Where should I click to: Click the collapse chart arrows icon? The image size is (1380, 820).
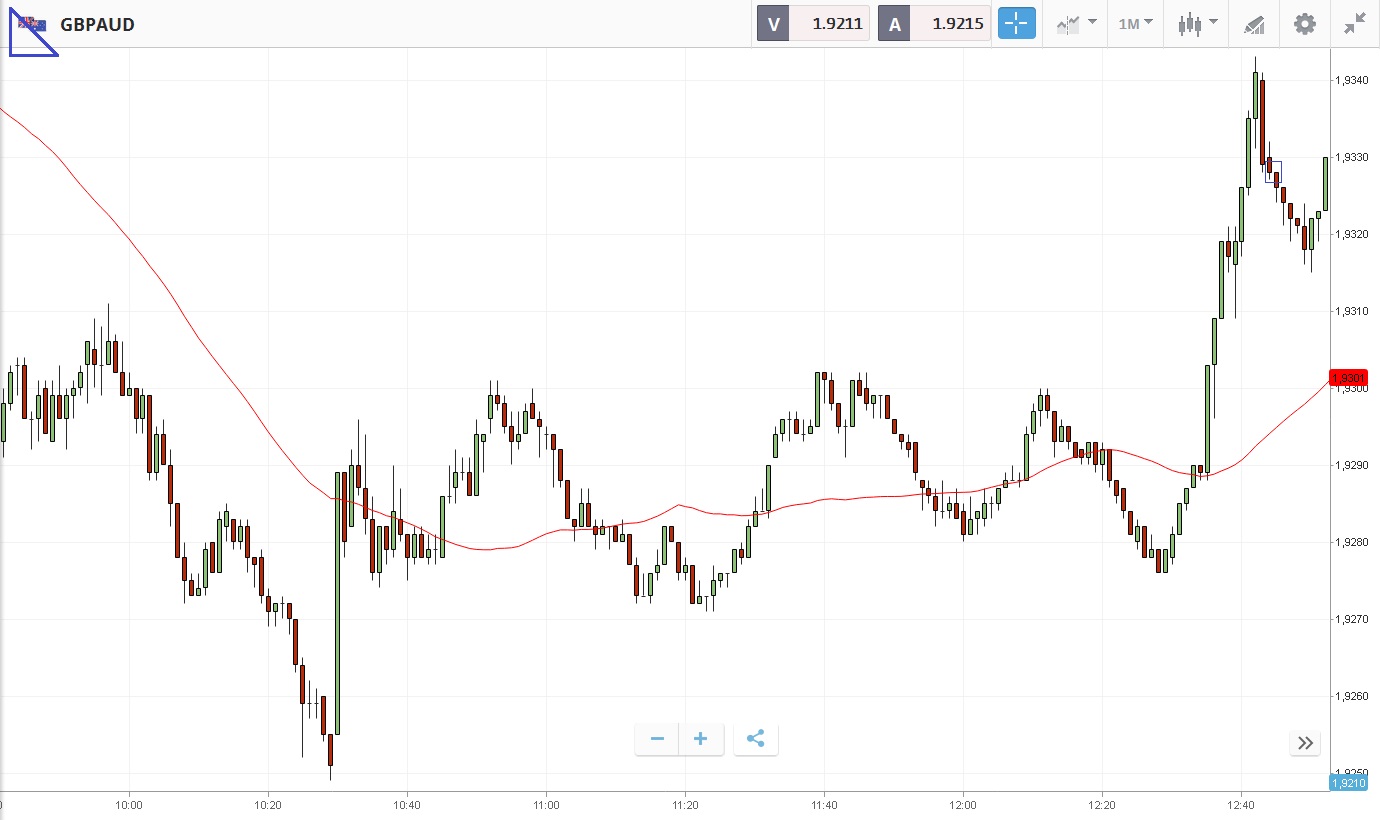click(x=1355, y=24)
